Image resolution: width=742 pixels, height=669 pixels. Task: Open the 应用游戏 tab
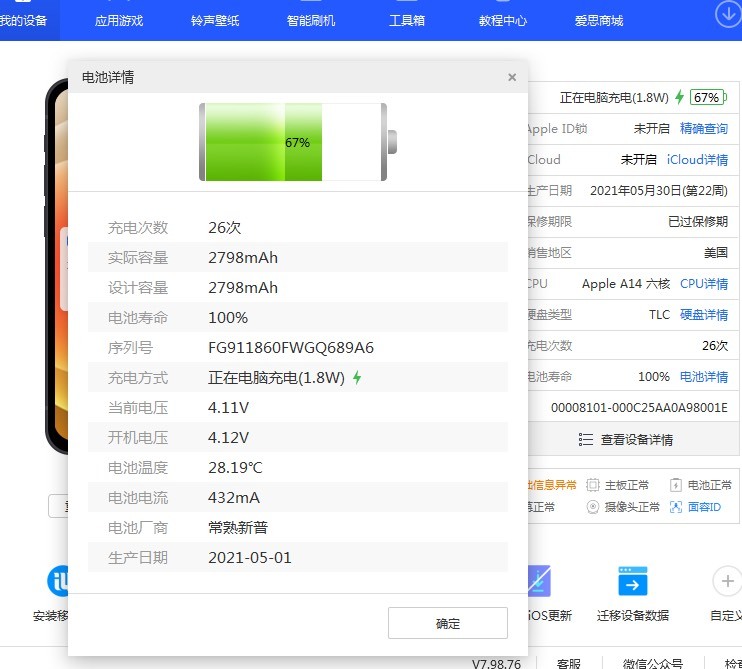pos(119,21)
